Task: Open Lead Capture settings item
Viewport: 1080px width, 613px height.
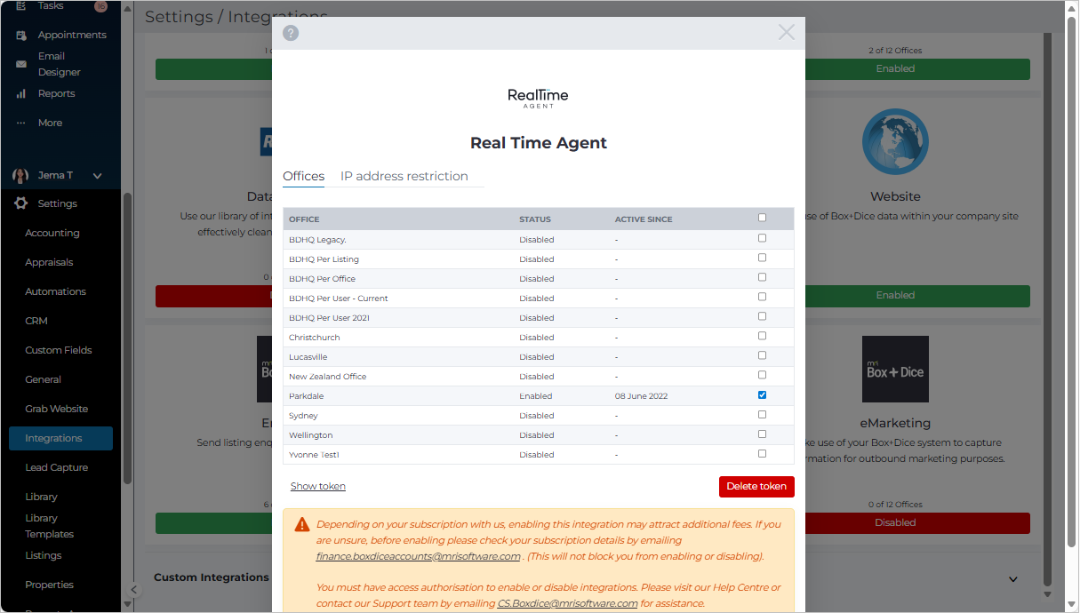Action: point(56,468)
